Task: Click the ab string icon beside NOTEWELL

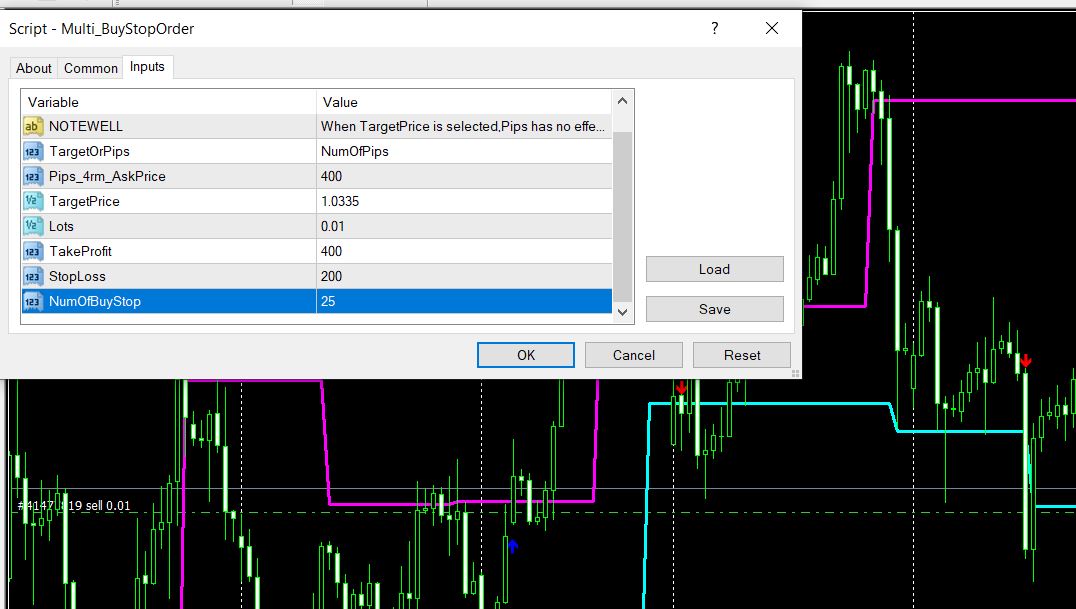Action: coord(34,126)
